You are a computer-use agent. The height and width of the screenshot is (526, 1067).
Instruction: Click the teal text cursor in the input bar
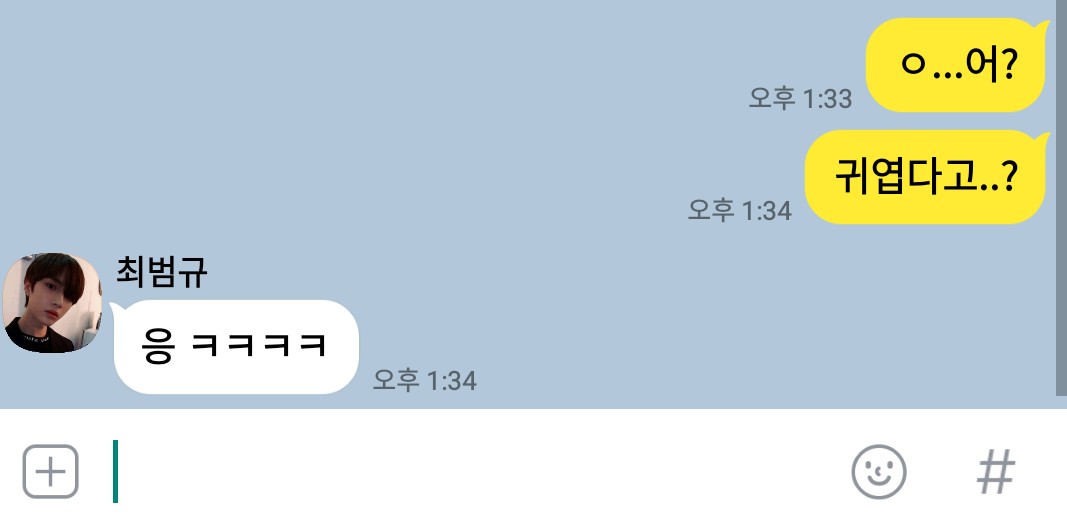click(116, 472)
